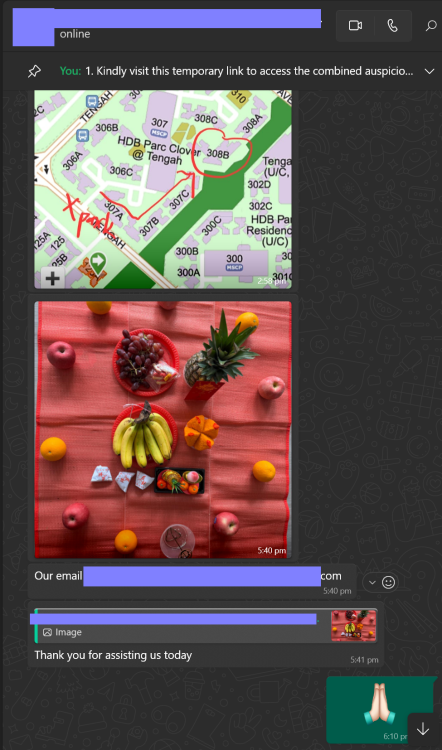Click quoted image thumbnail in reply

click(x=354, y=626)
